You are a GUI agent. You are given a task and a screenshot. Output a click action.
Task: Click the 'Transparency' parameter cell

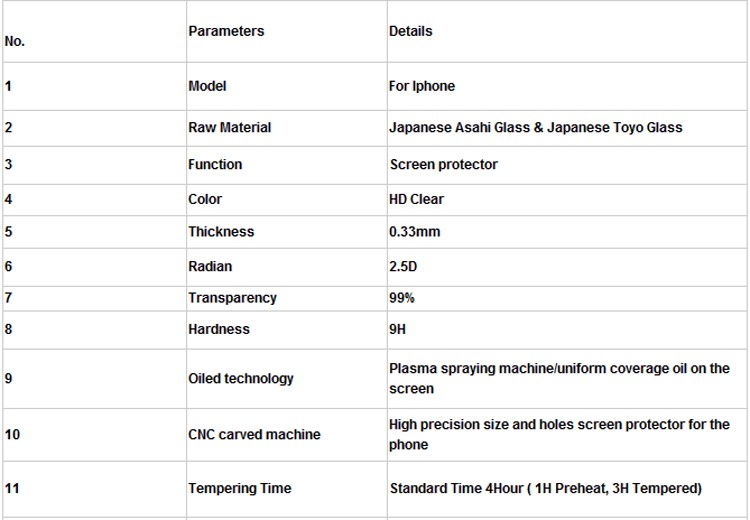click(232, 297)
